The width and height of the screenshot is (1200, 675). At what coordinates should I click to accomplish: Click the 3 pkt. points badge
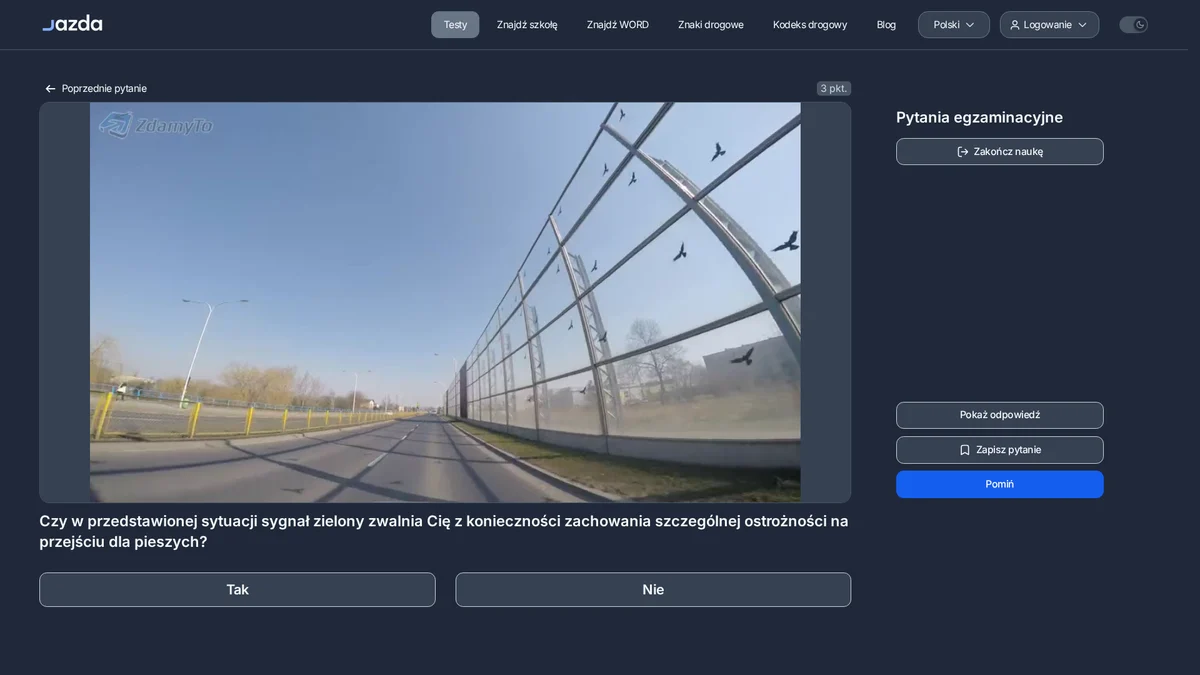click(834, 89)
